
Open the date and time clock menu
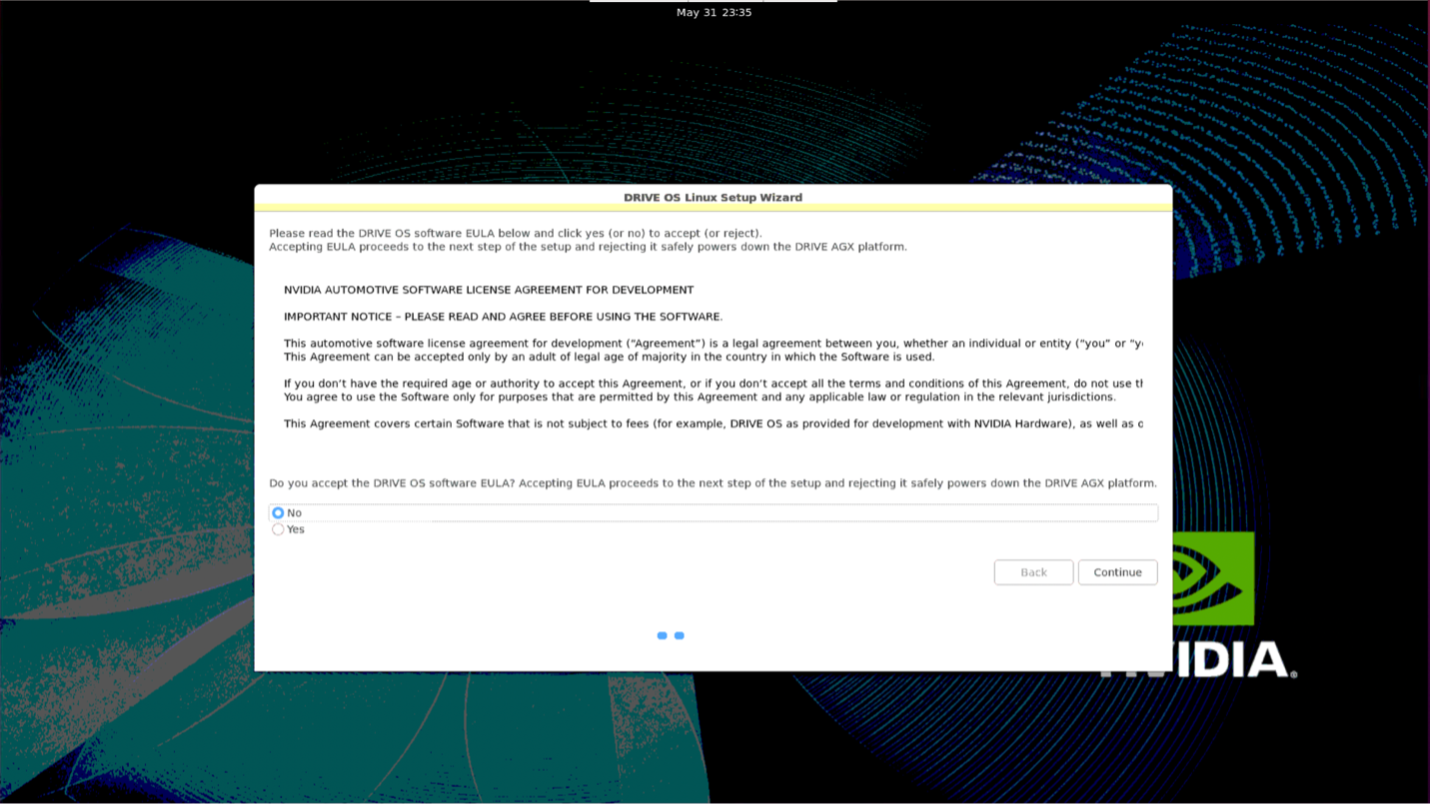click(x=714, y=13)
